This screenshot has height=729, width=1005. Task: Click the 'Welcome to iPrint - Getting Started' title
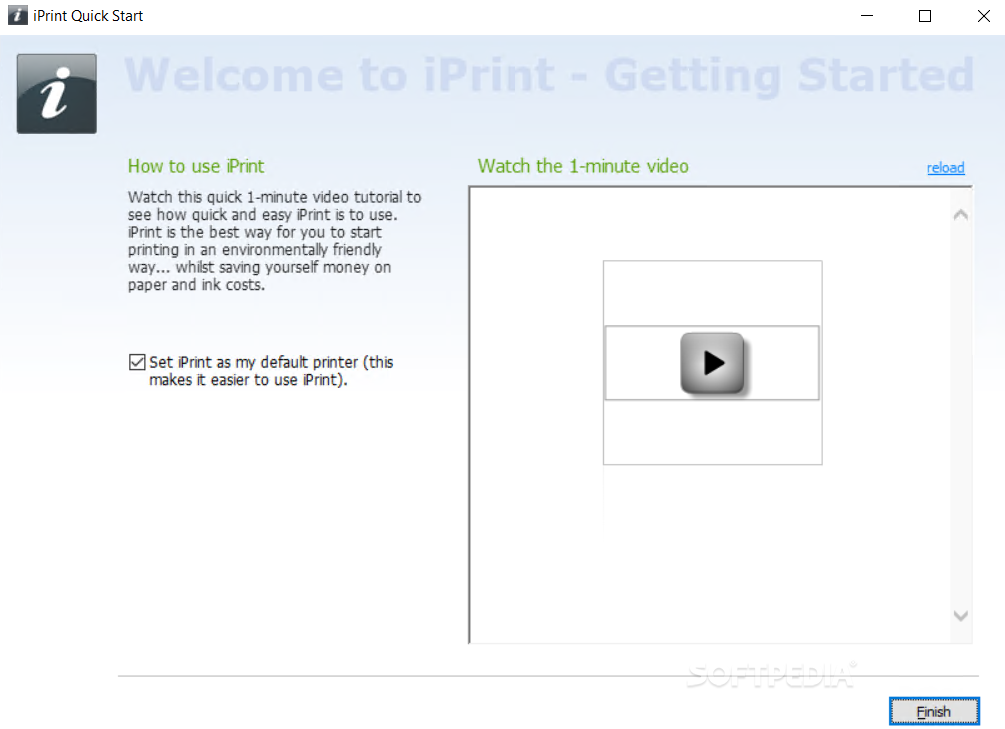(x=549, y=76)
